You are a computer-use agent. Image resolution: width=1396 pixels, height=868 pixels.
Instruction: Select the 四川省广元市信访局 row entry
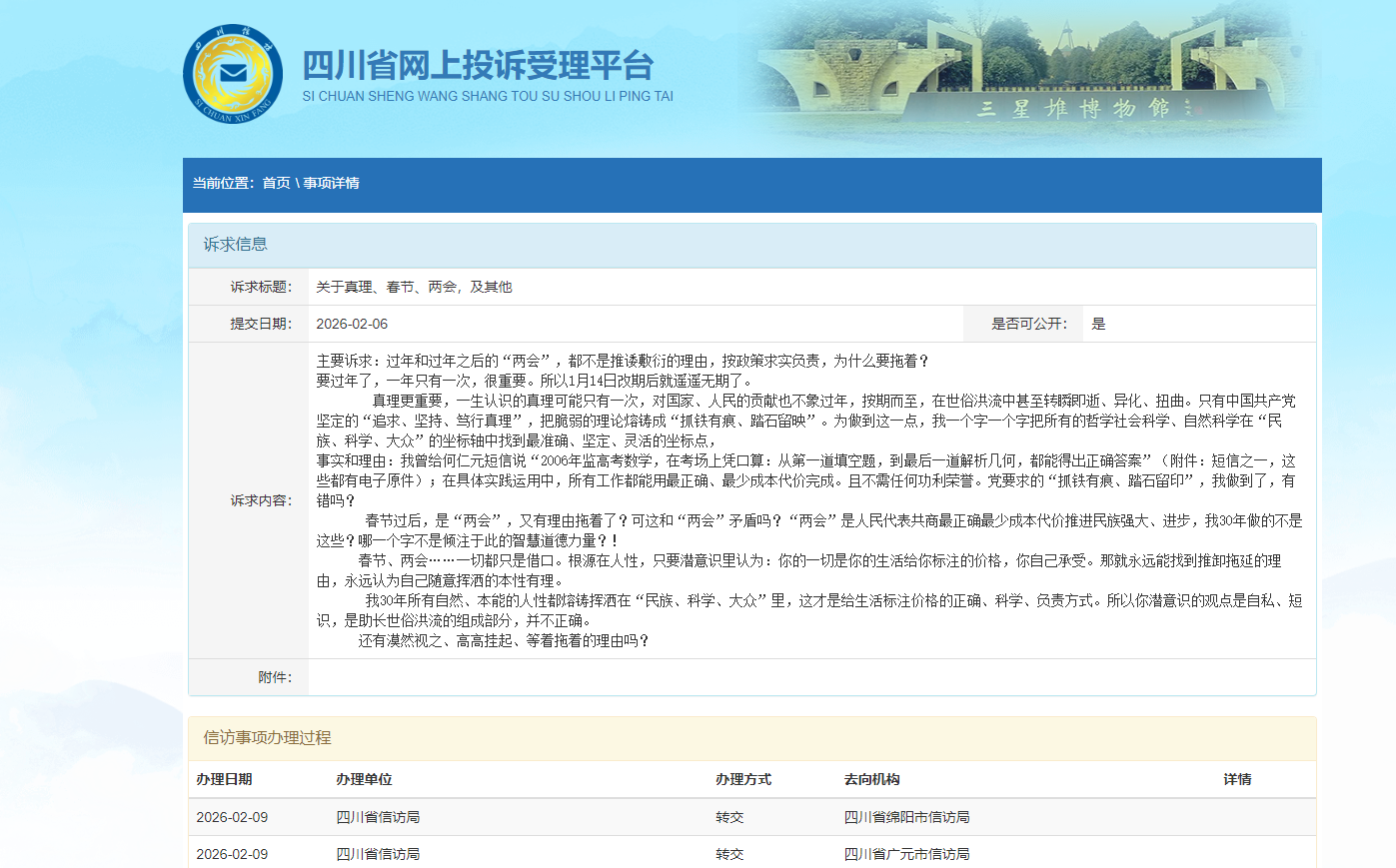click(x=906, y=854)
